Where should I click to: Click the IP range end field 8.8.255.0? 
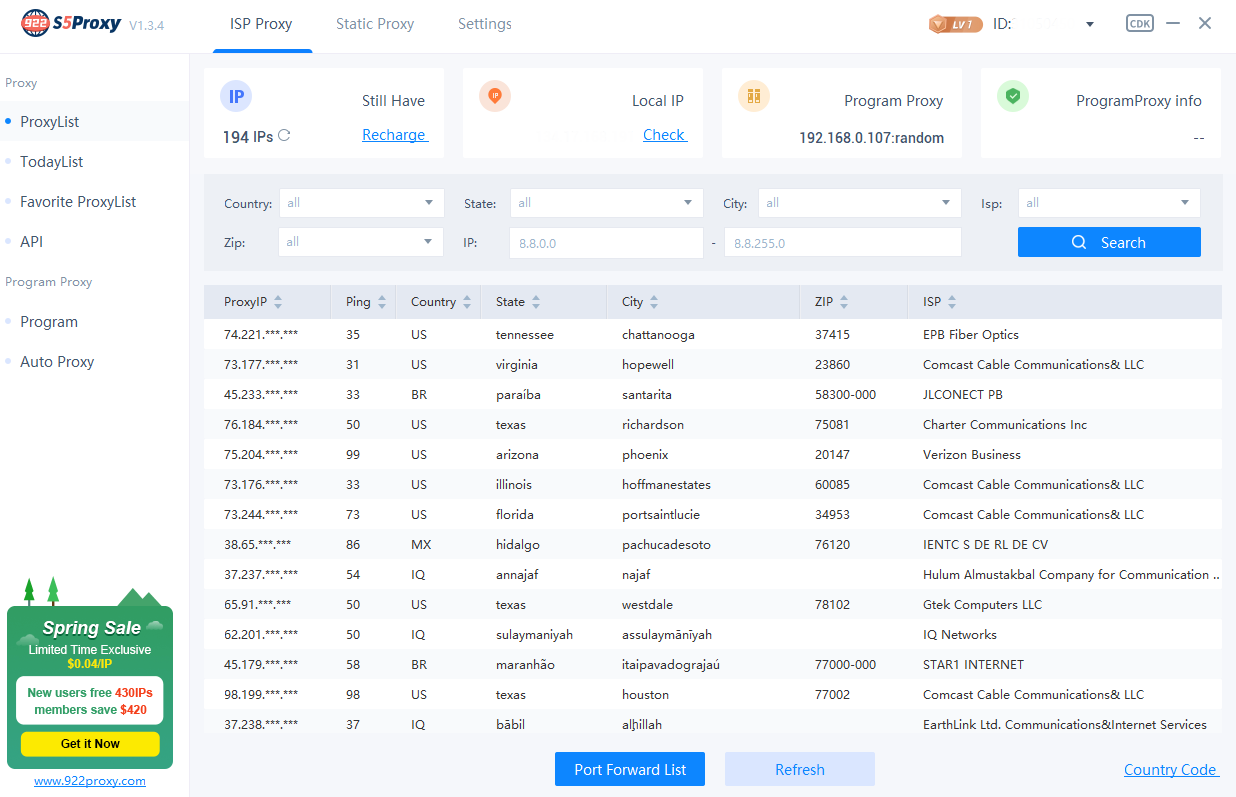843,242
